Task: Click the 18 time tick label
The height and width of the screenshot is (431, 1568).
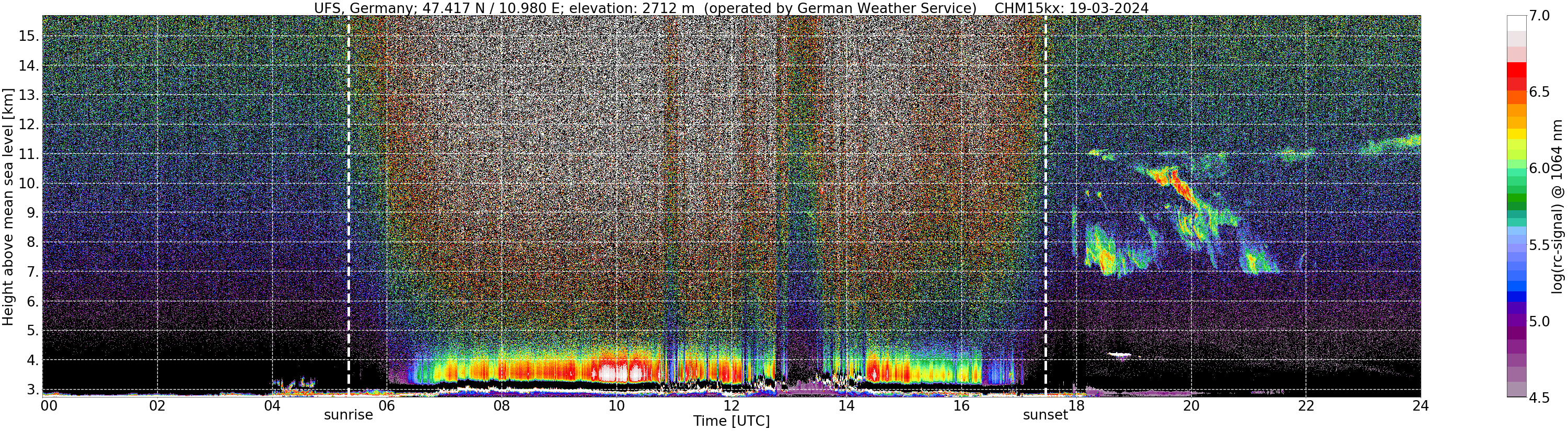Action: pos(1076,405)
